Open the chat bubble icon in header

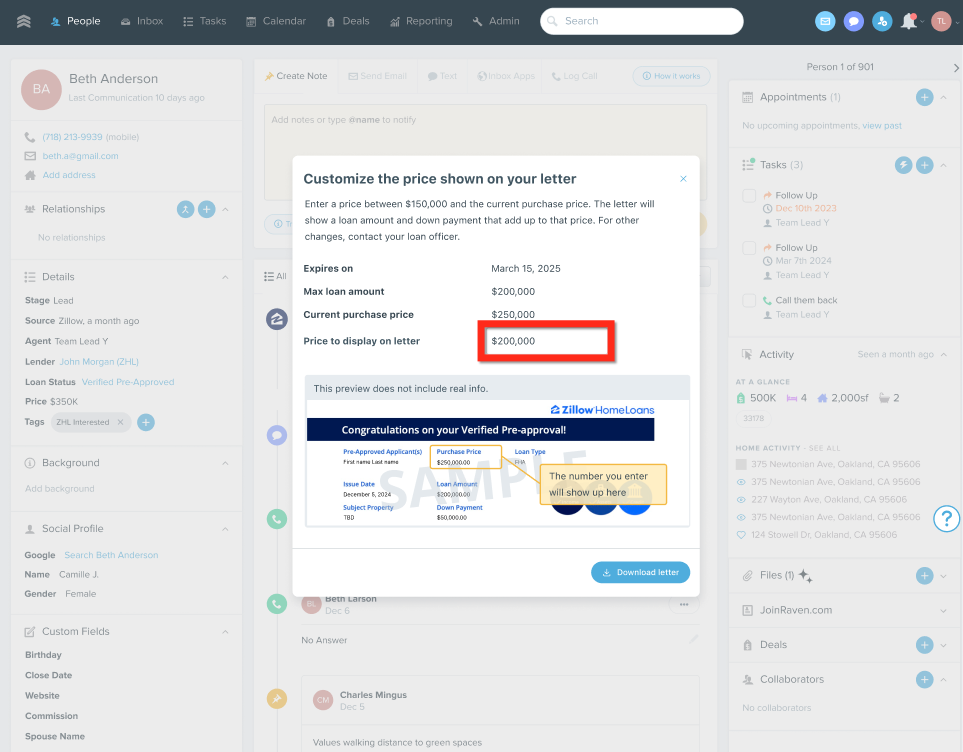853,21
